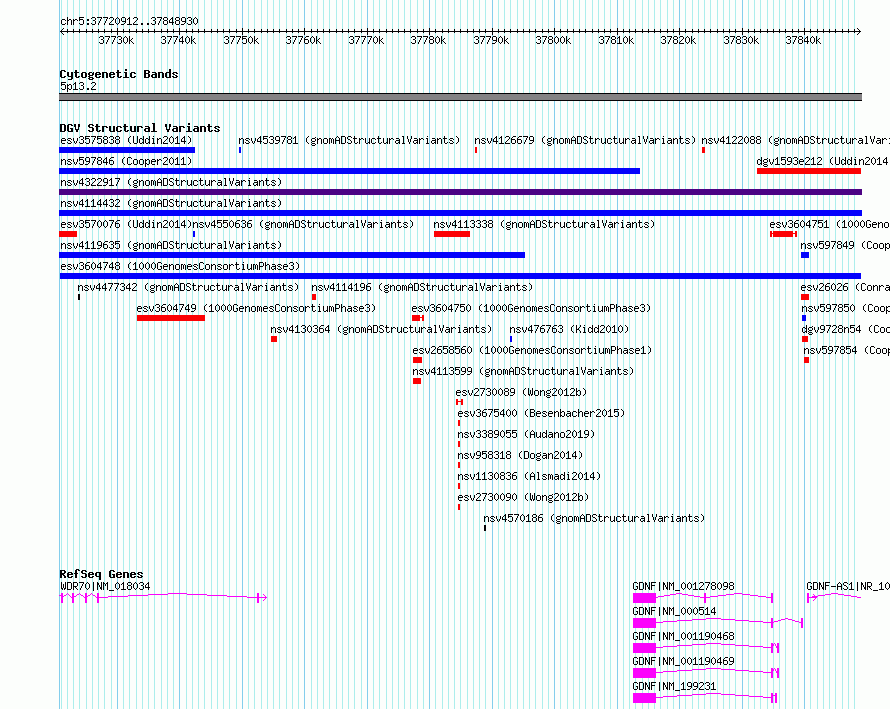The height and width of the screenshot is (709, 890).
Task: Click the nsv958318 (Dogan2014) label
Action: (x=520, y=455)
